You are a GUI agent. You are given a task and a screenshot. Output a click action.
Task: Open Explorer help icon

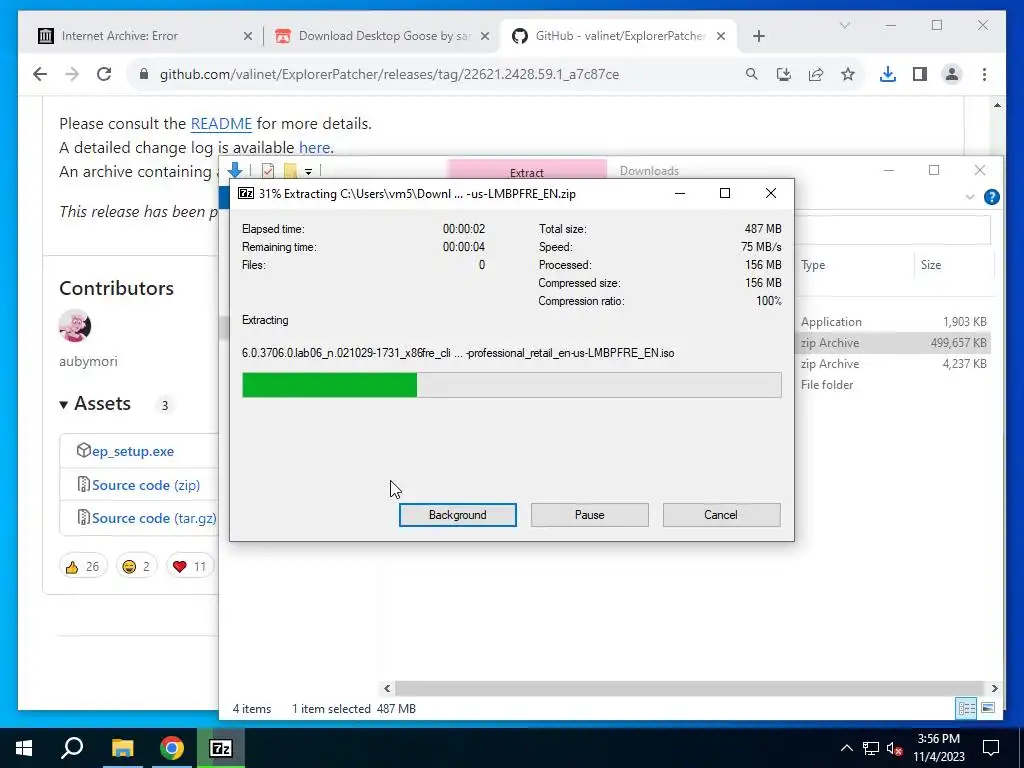(991, 197)
